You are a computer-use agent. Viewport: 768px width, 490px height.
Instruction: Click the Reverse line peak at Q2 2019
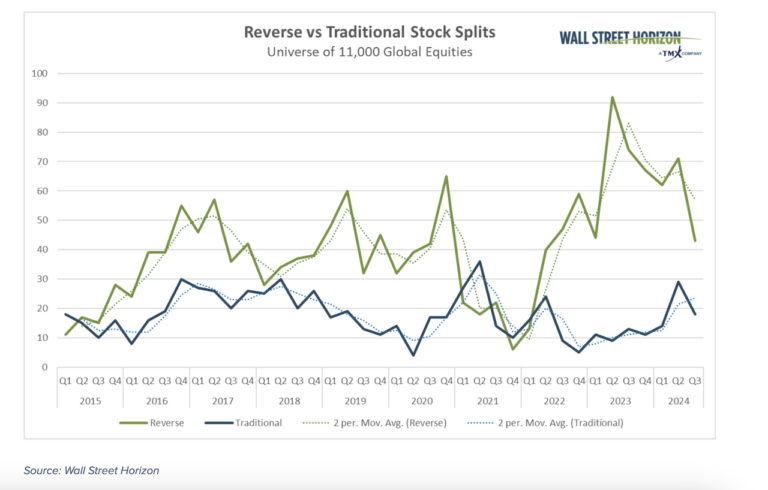click(347, 191)
